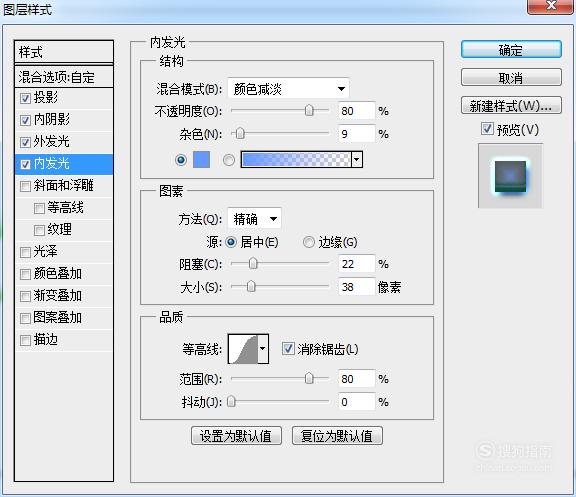Viewport: 576px width, 497px height.
Task: Select the 描边 style entry
Action: 64,340
